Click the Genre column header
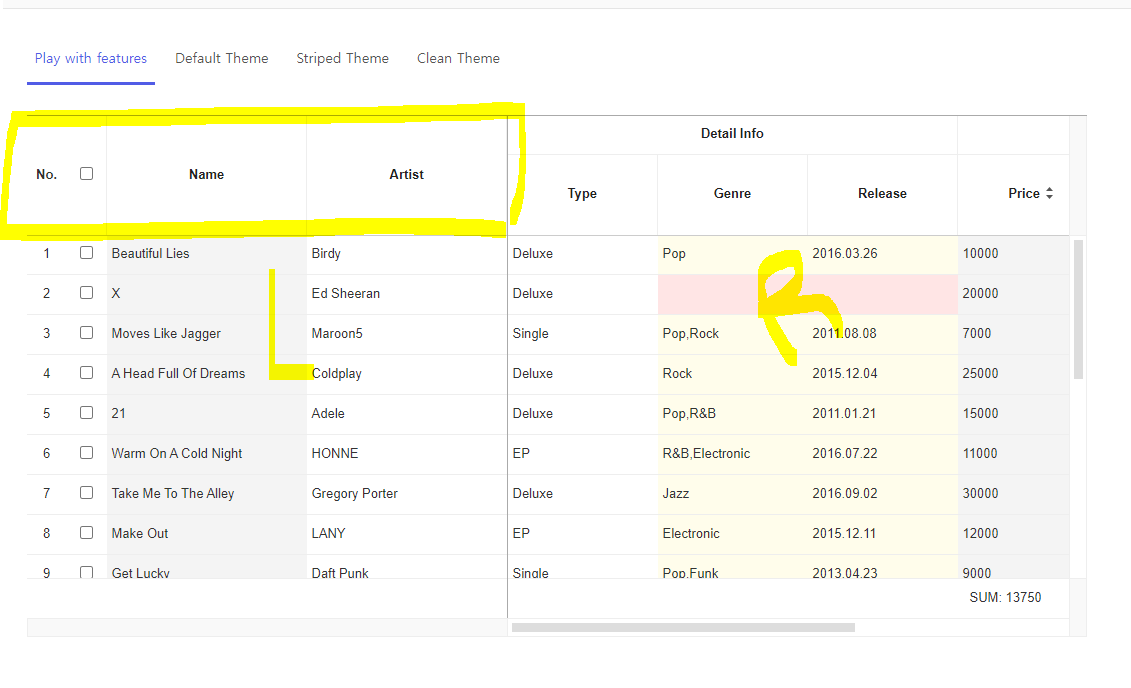This screenshot has height=688, width=1131. (732, 193)
